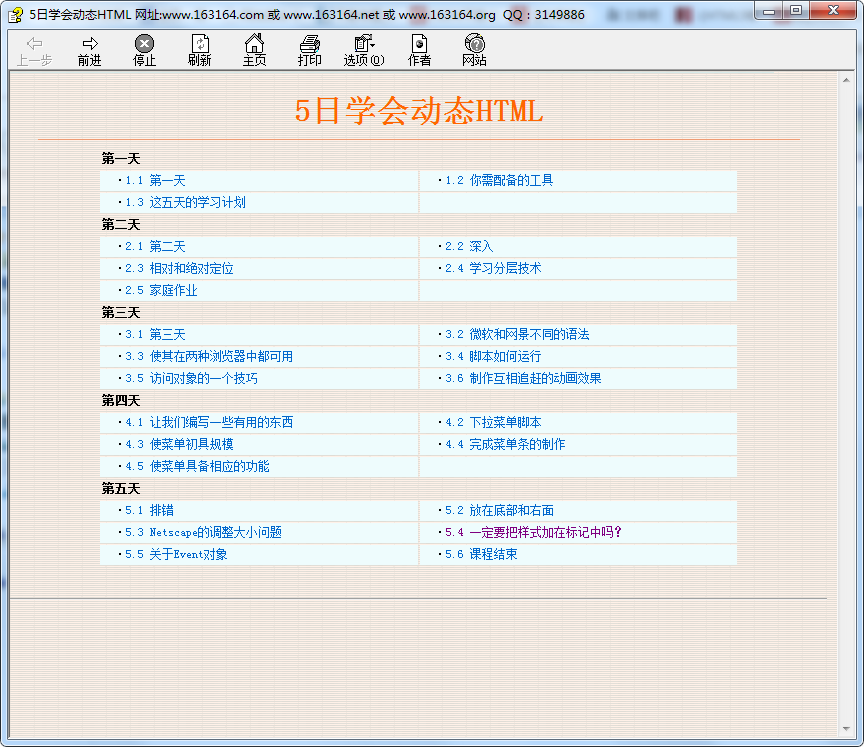
Task: Open link 1.1 第一天
Action: (x=167, y=181)
